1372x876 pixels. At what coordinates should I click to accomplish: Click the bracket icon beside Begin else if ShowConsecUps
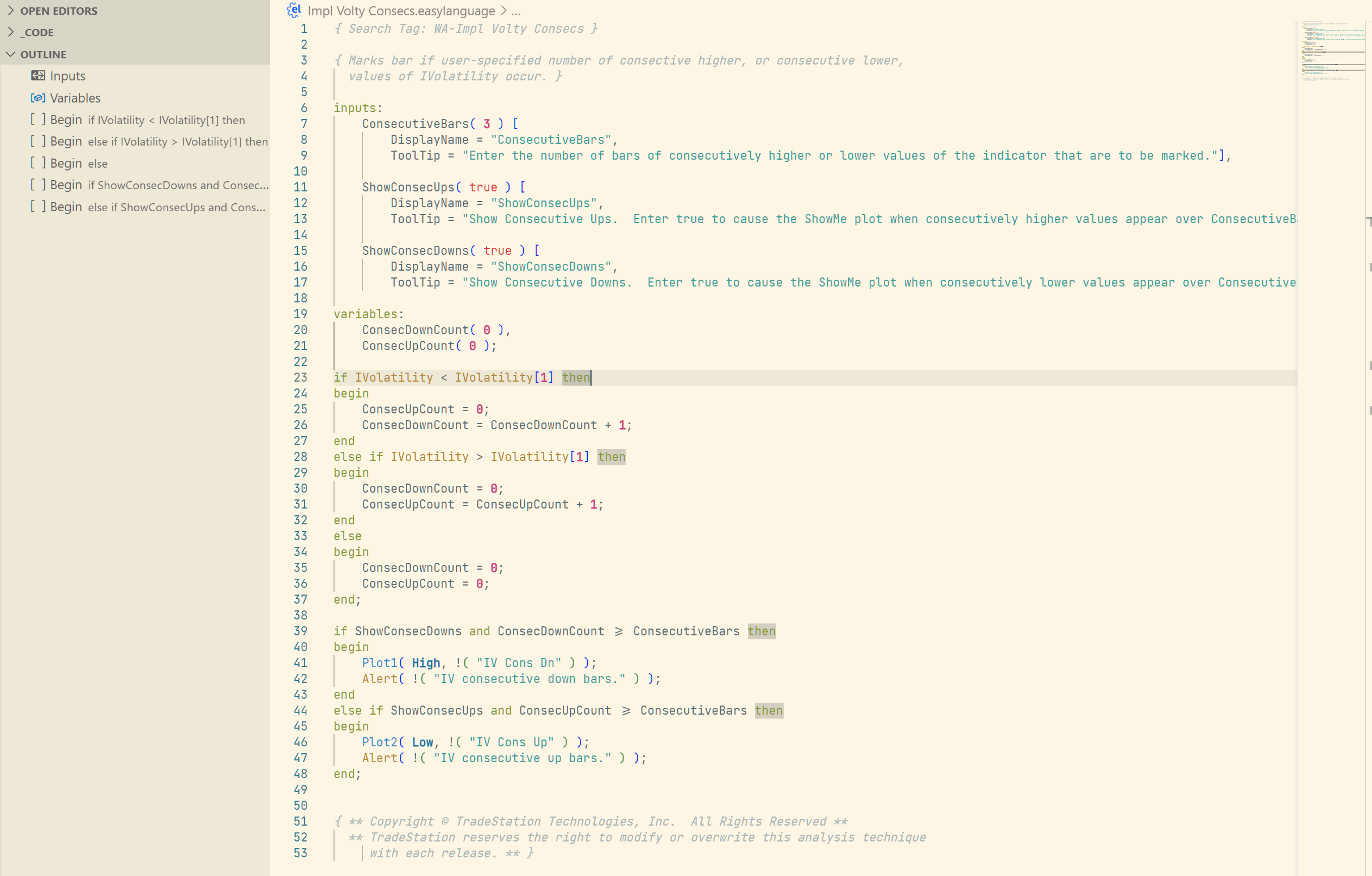(37, 207)
